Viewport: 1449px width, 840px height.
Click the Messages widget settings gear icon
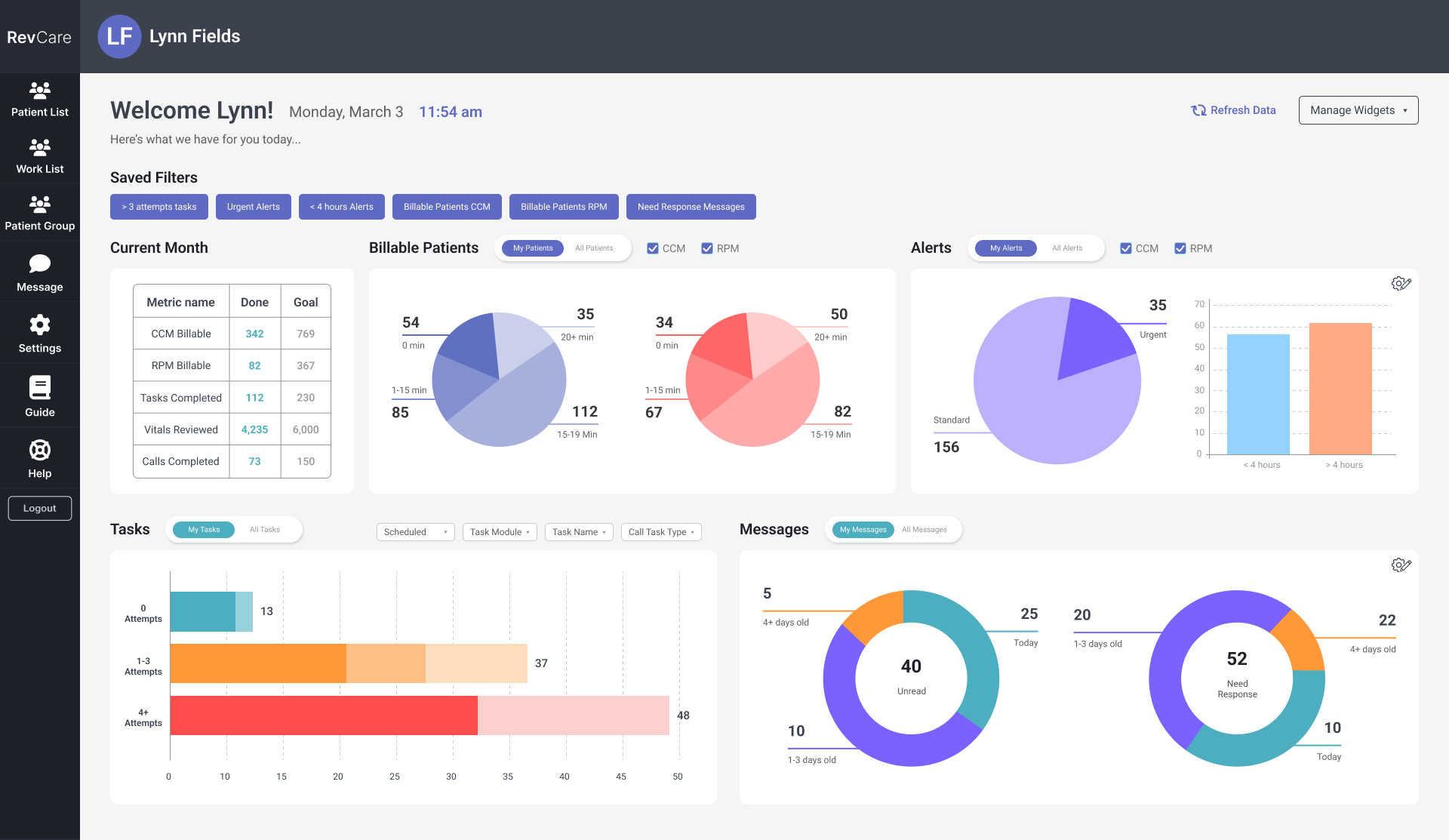click(x=1401, y=565)
